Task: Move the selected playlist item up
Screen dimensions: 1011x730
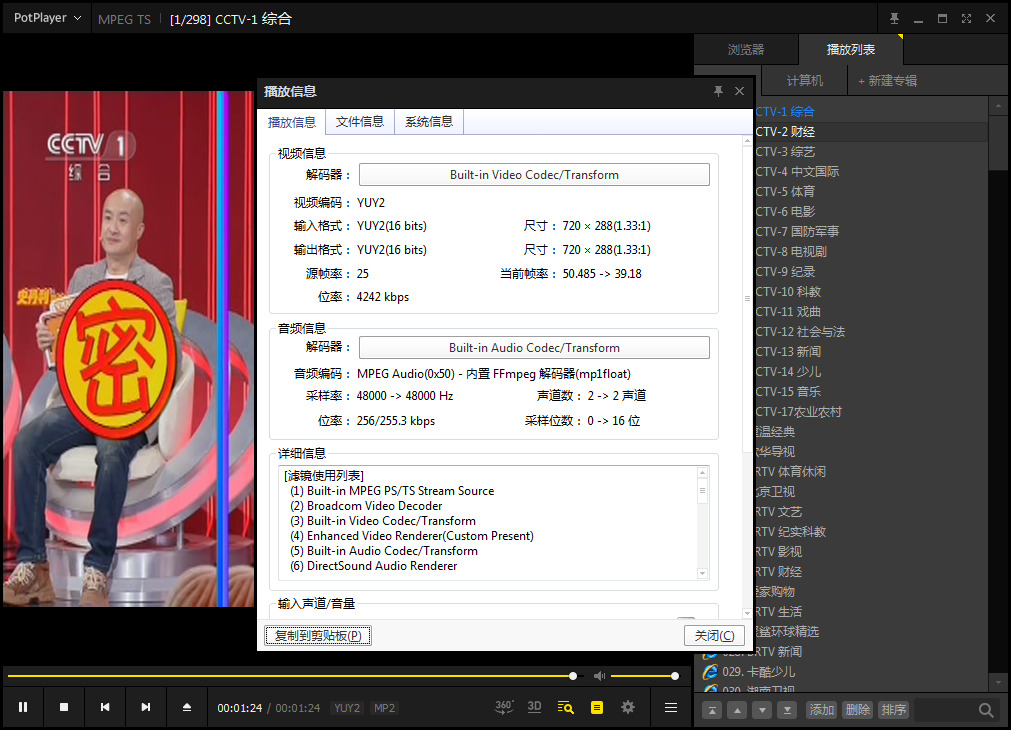Action: 737,710
